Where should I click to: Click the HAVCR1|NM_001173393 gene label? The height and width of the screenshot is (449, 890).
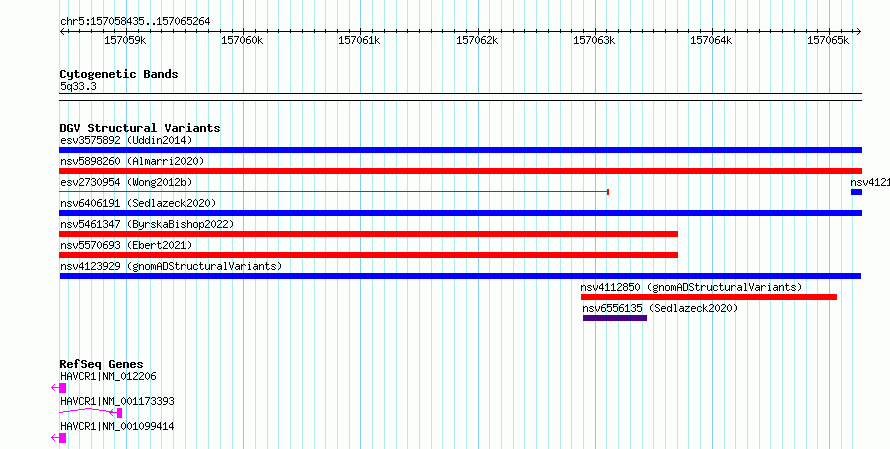click(117, 401)
